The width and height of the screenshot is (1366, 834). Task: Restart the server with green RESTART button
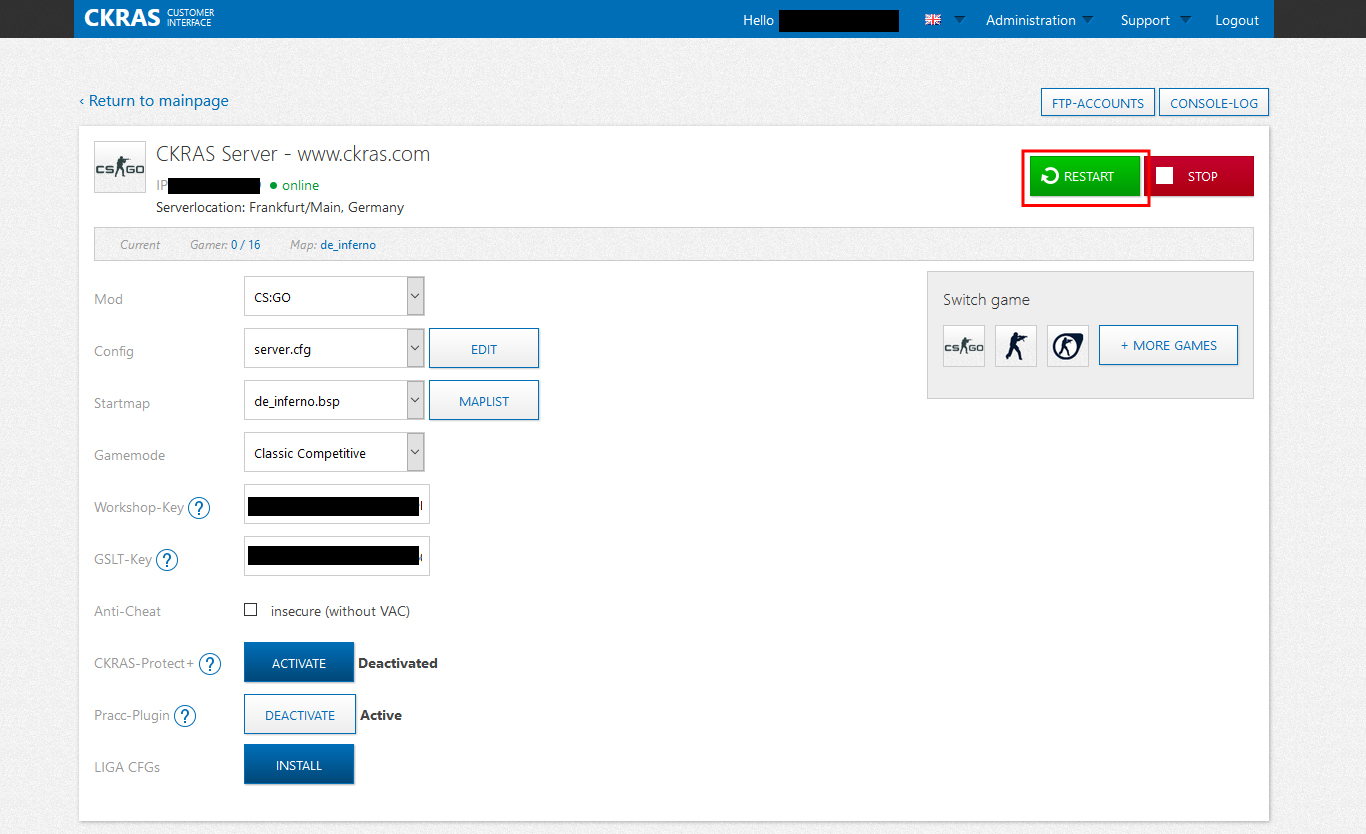click(x=1085, y=177)
